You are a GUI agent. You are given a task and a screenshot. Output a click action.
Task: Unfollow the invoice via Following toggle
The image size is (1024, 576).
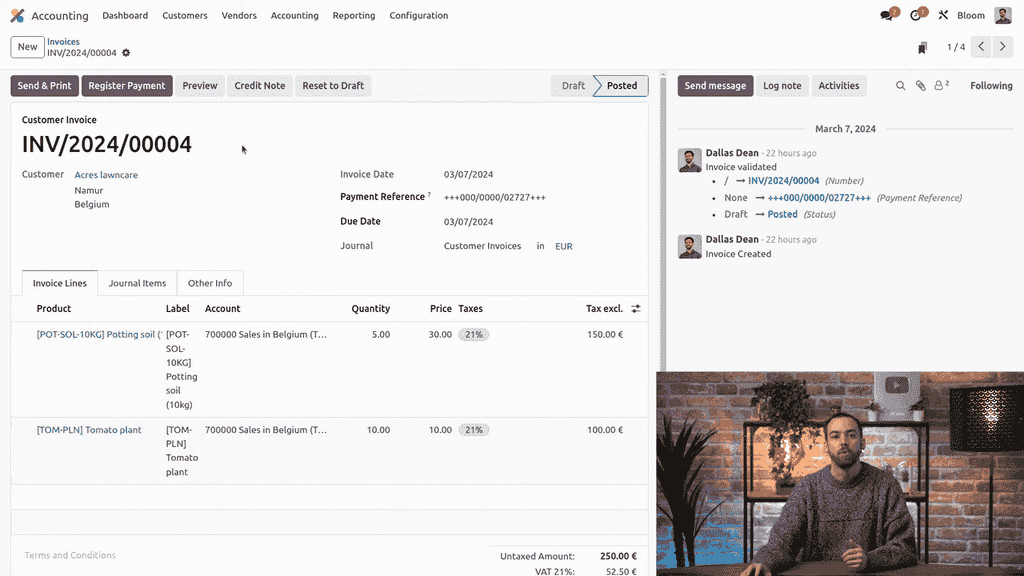[990, 86]
